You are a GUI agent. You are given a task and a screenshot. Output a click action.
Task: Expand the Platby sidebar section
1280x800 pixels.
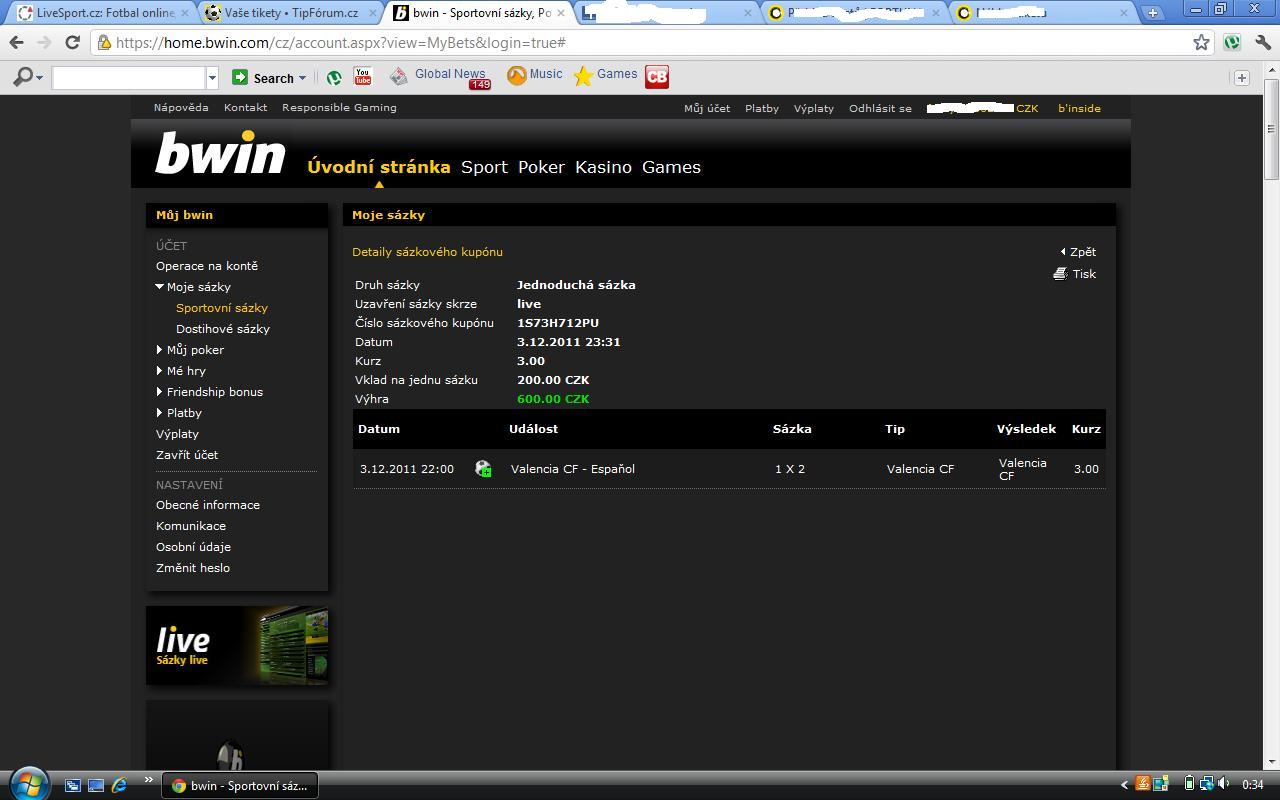click(x=160, y=413)
